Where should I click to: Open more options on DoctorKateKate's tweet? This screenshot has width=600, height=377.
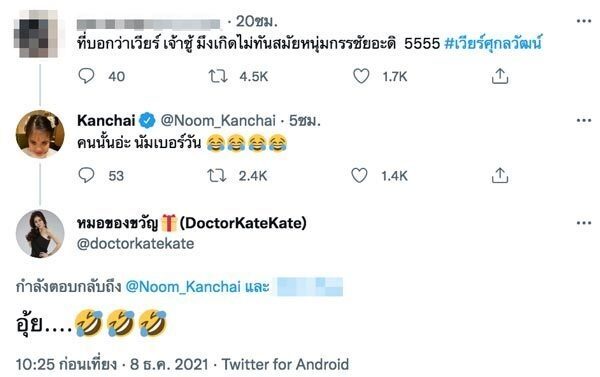pyautogui.click(x=584, y=223)
